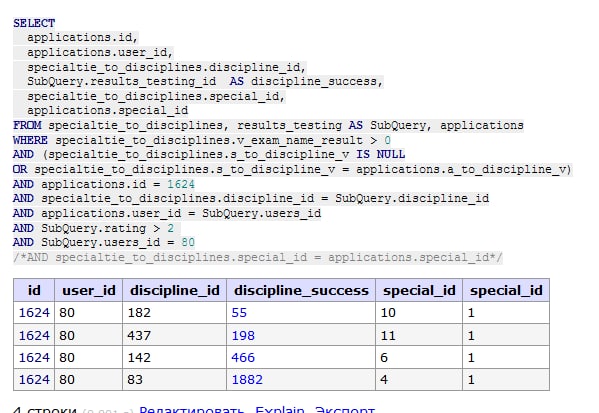Follow the discipline_success link 1882

point(247,380)
